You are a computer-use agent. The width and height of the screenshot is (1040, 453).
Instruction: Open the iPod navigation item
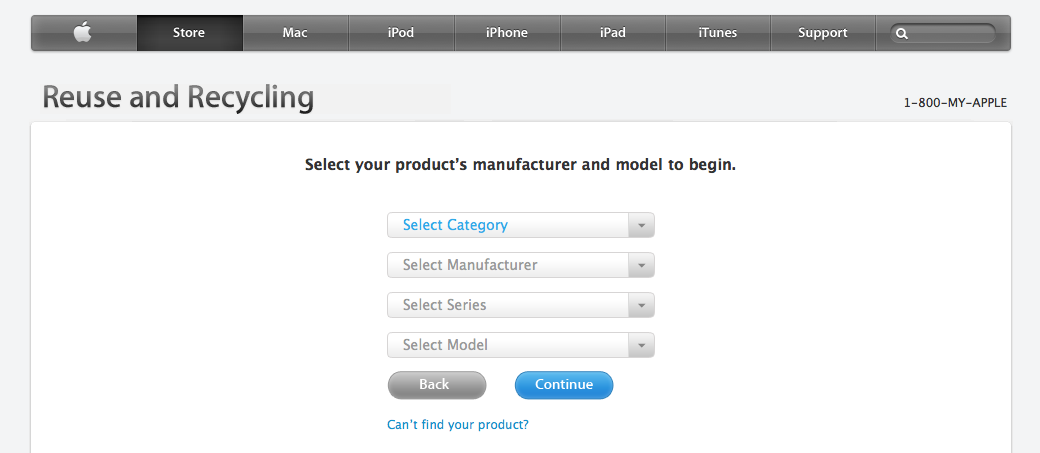pos(401,32)
